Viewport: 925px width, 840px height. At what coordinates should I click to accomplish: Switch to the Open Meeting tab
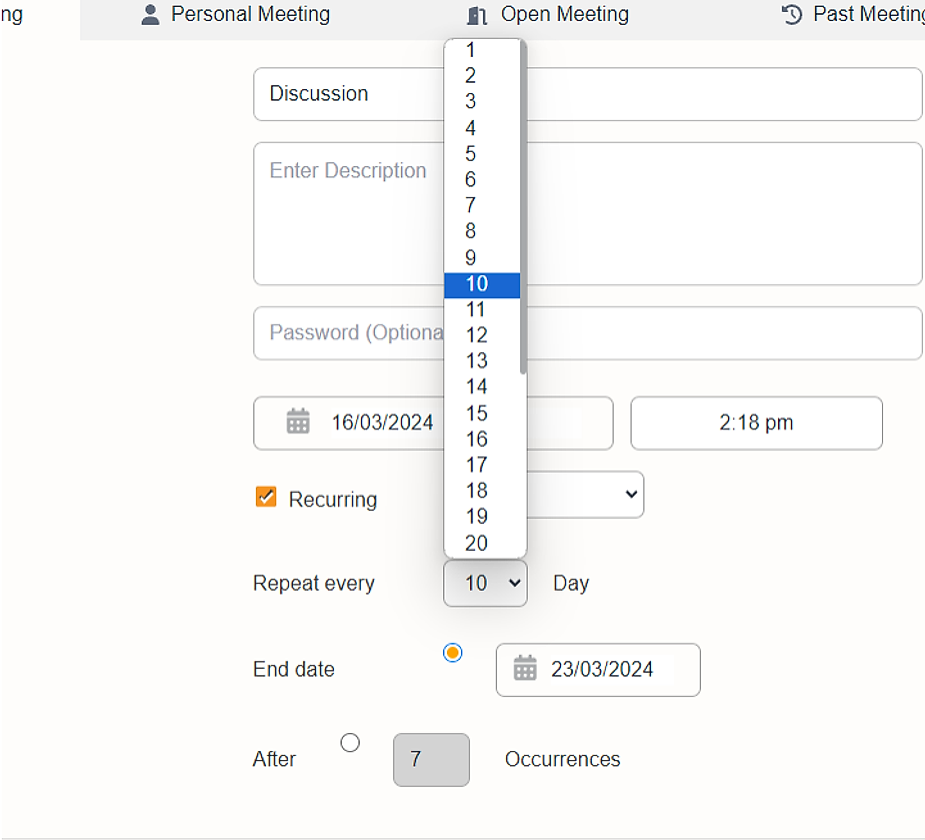click(548, 14)
